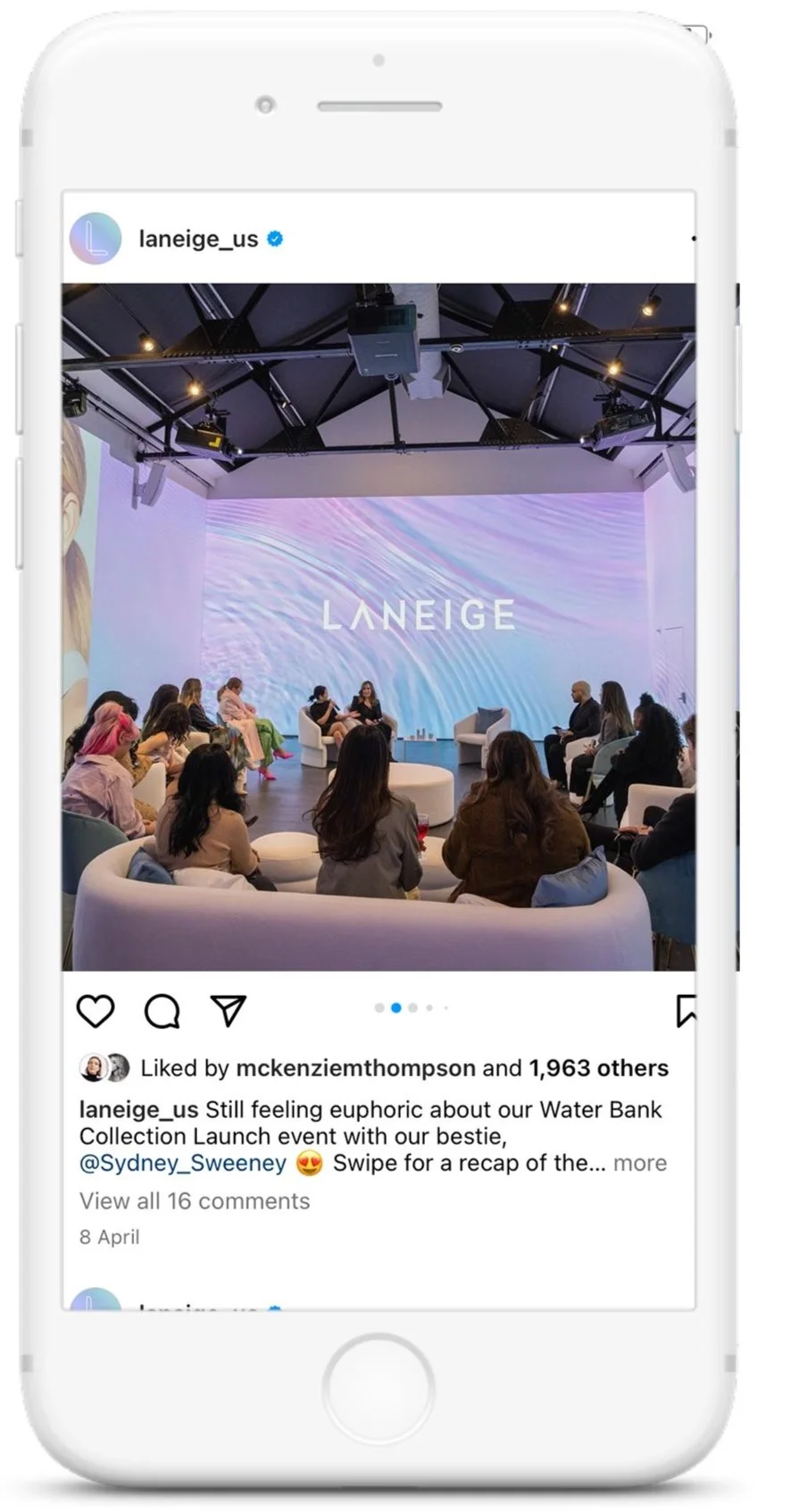
Task: Tap the heart like icon
Action: [x=96, y=1011]
